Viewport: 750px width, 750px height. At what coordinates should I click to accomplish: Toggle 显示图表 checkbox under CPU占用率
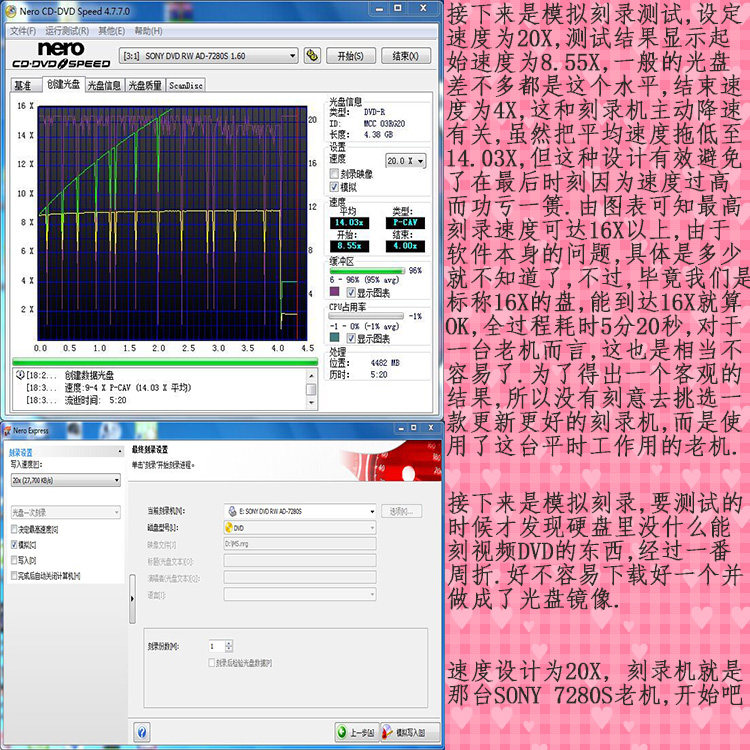(x=351, y=338)
